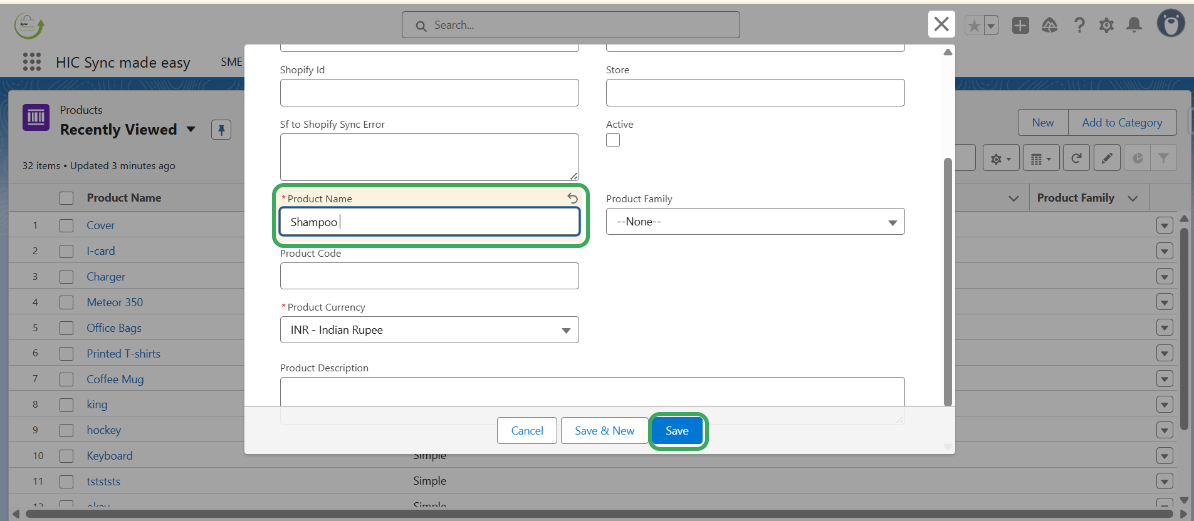
Task: Click the modal's vertical scrollbar thumb
Action: [x=948, y=280]
